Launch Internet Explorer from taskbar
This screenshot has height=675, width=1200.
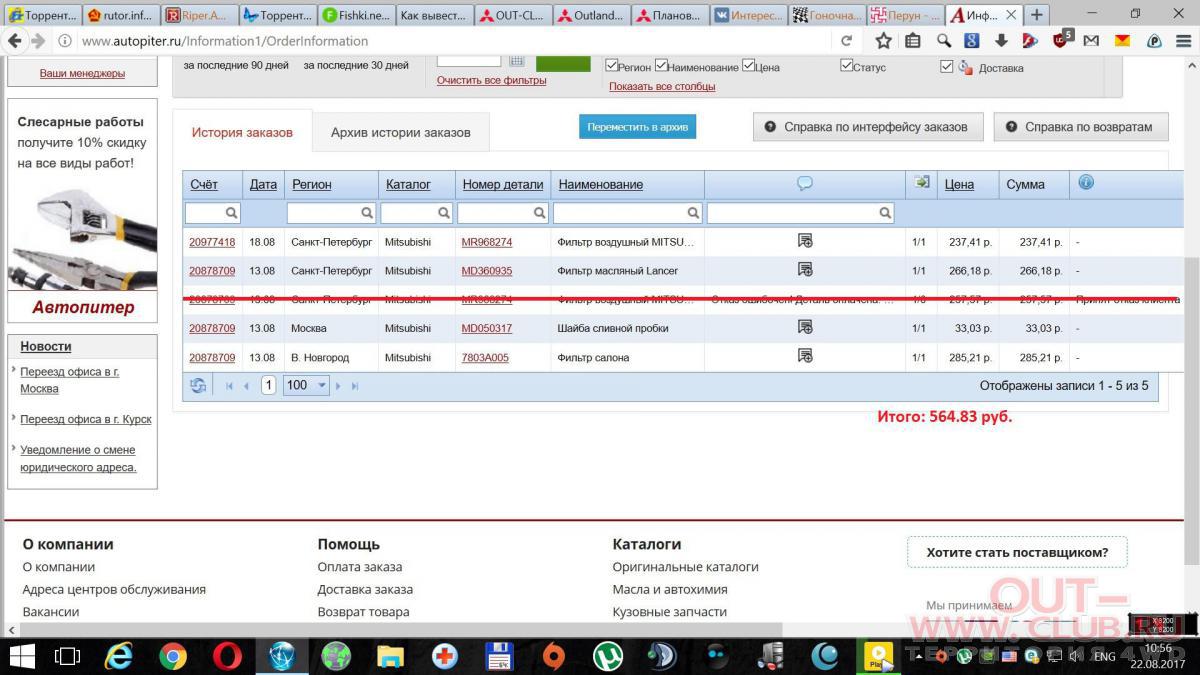[120, 655]
